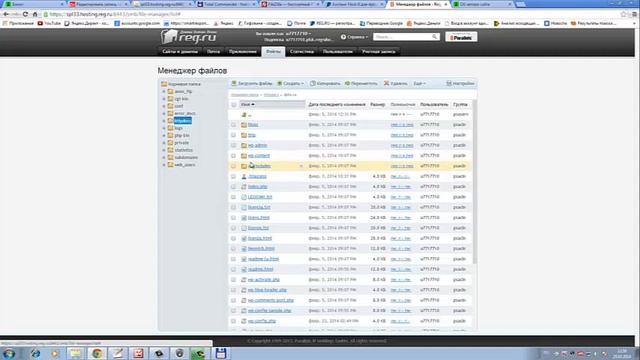The width and height of the screenshot is (640, 360).
Task: Reload the page with browser refresh icon
Action: click(25, 14)
